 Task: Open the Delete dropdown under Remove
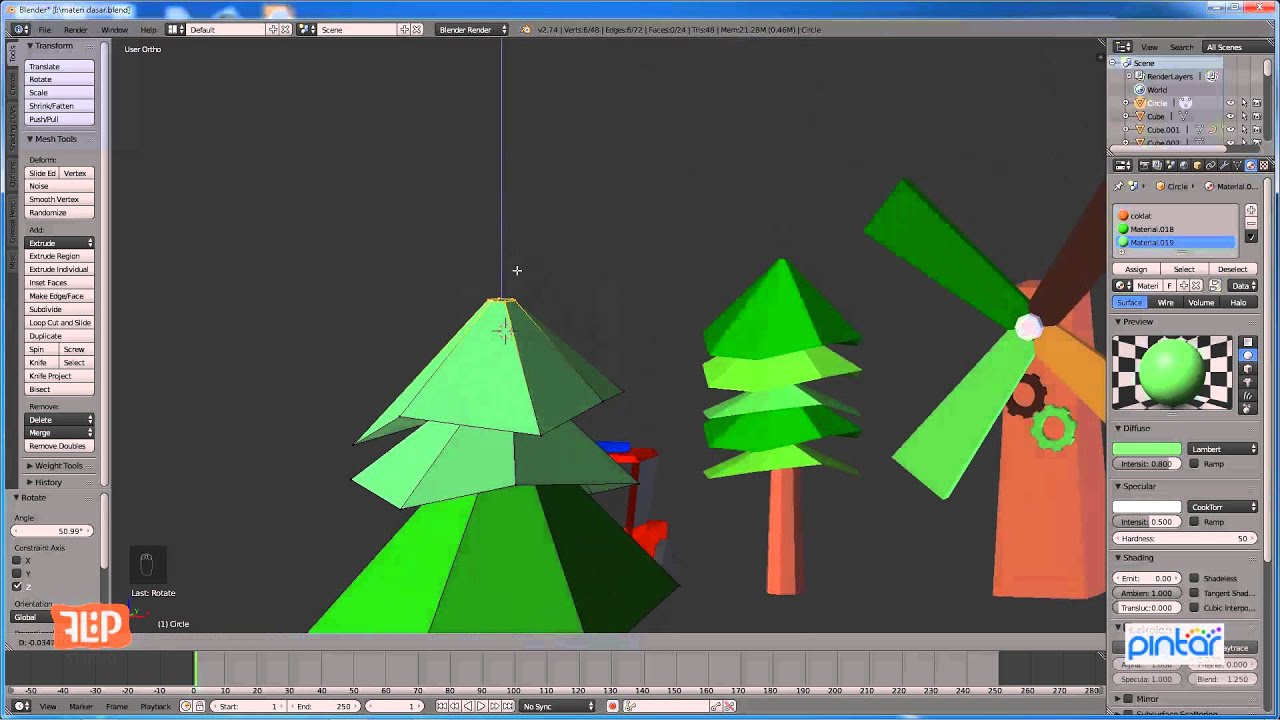click(x=60, y=420)
